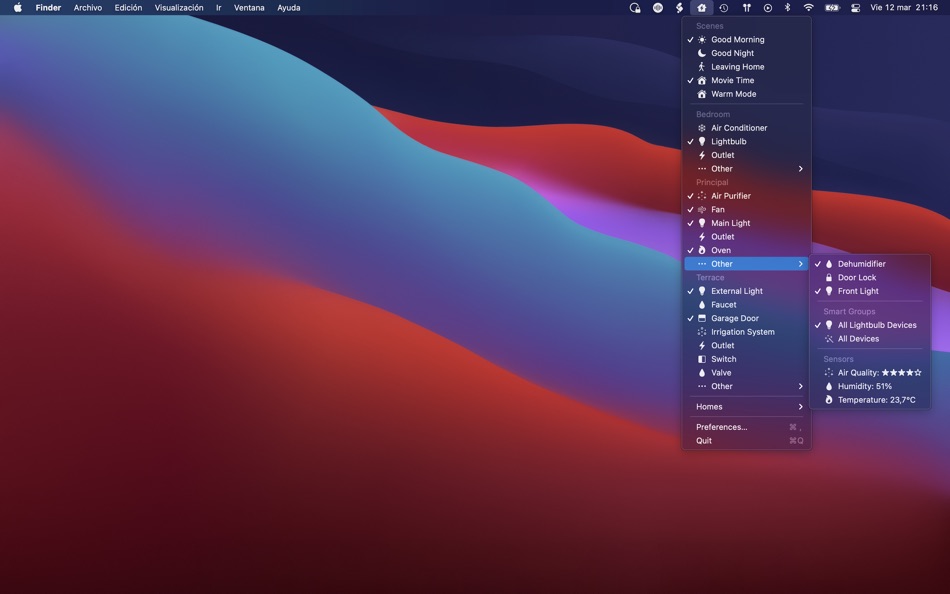Open the Apple menu
Viewport: 950px width, 594px height.
tap(18, 8)
